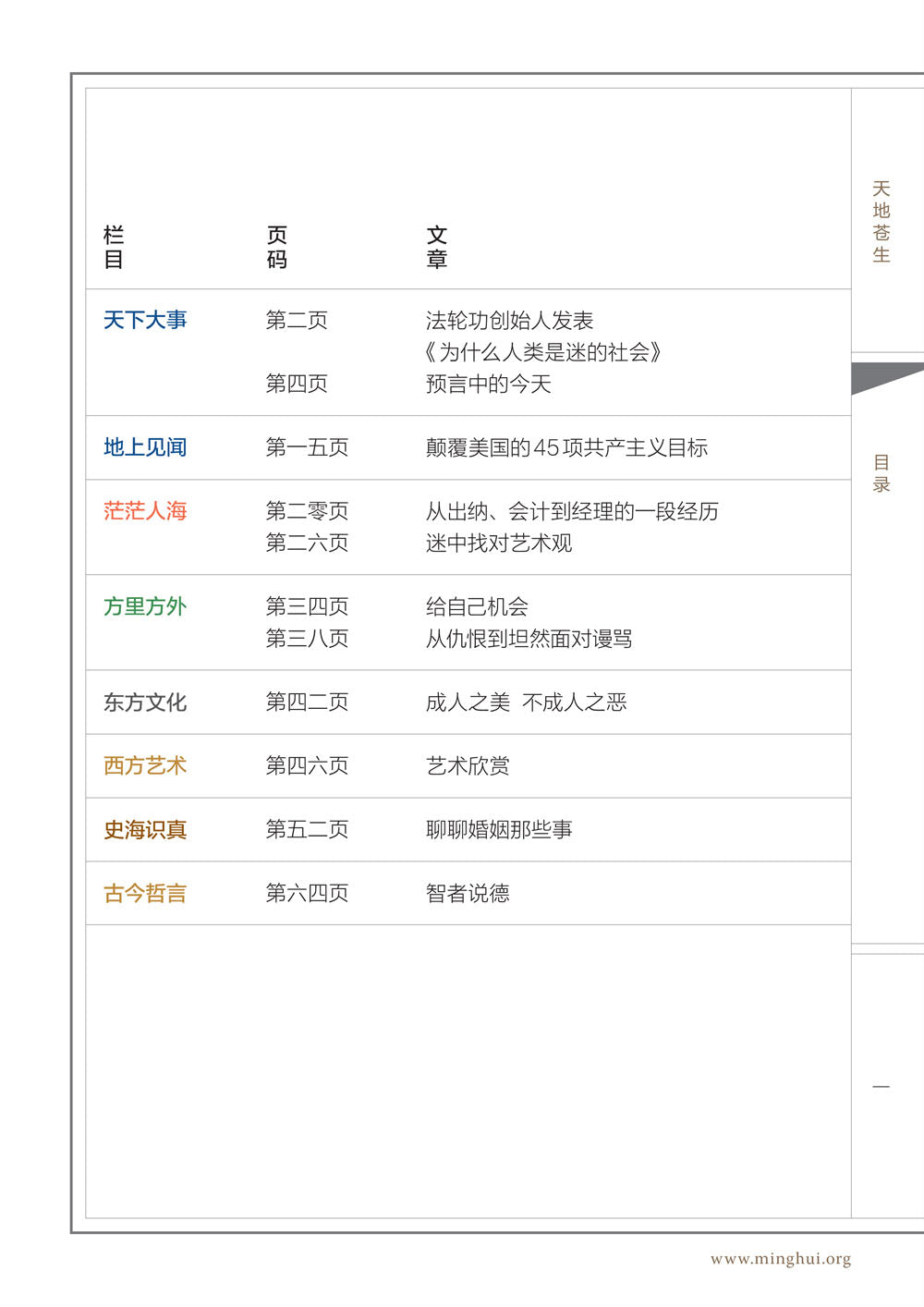The image size is (924, 1307).
Task: Go to the 方里方外 section
Action: (x=145, y=607)
